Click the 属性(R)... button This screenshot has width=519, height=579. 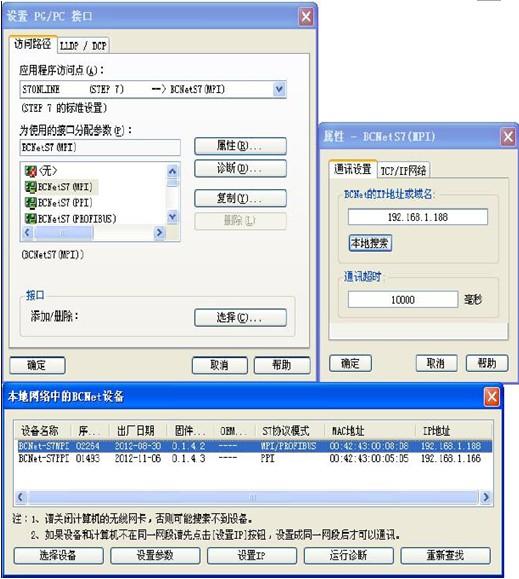240,146
